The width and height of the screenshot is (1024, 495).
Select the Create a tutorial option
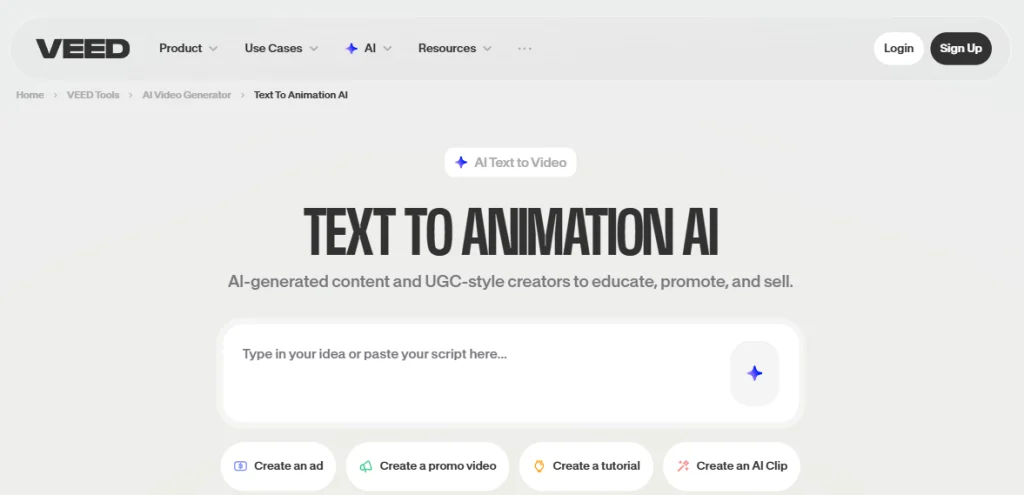[x=586, y=466]
